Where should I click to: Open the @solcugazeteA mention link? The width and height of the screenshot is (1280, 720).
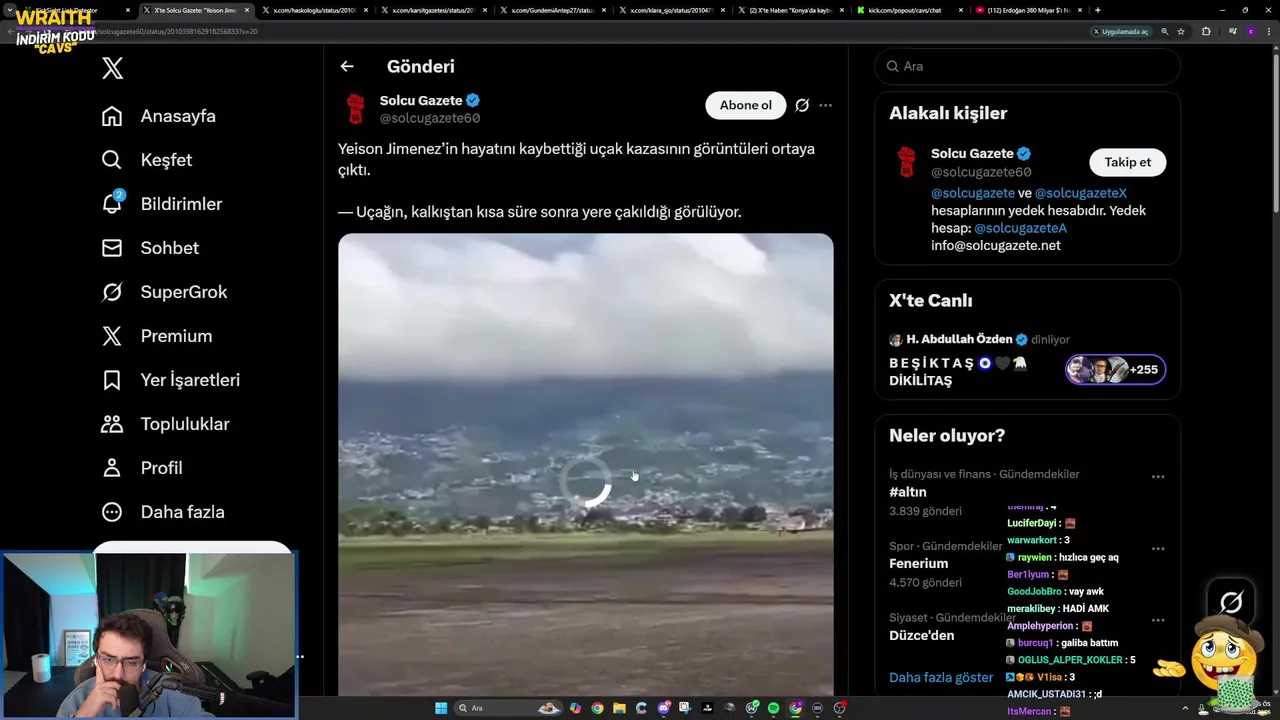tap(1020, 228)
